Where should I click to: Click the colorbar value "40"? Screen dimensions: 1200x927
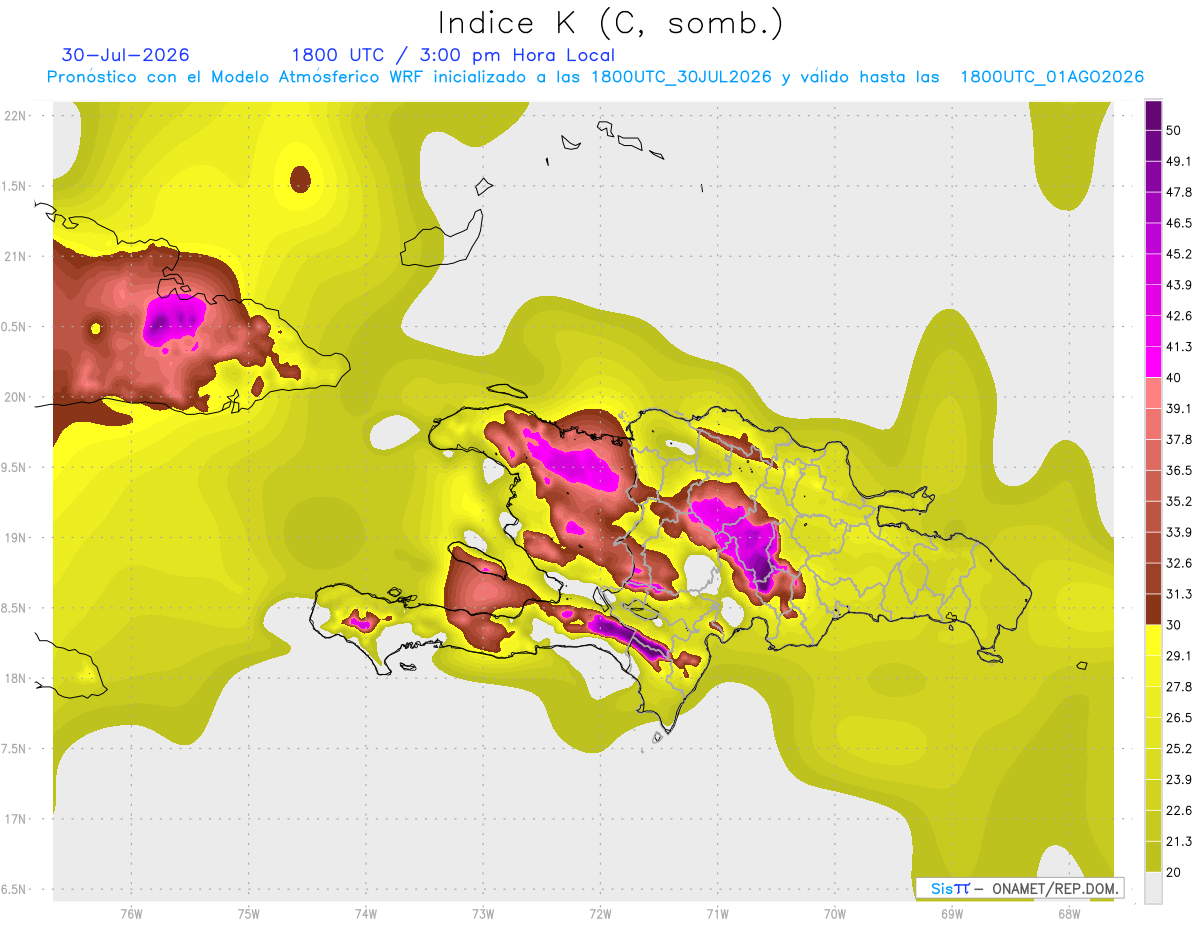click(x=1174, y=377)
